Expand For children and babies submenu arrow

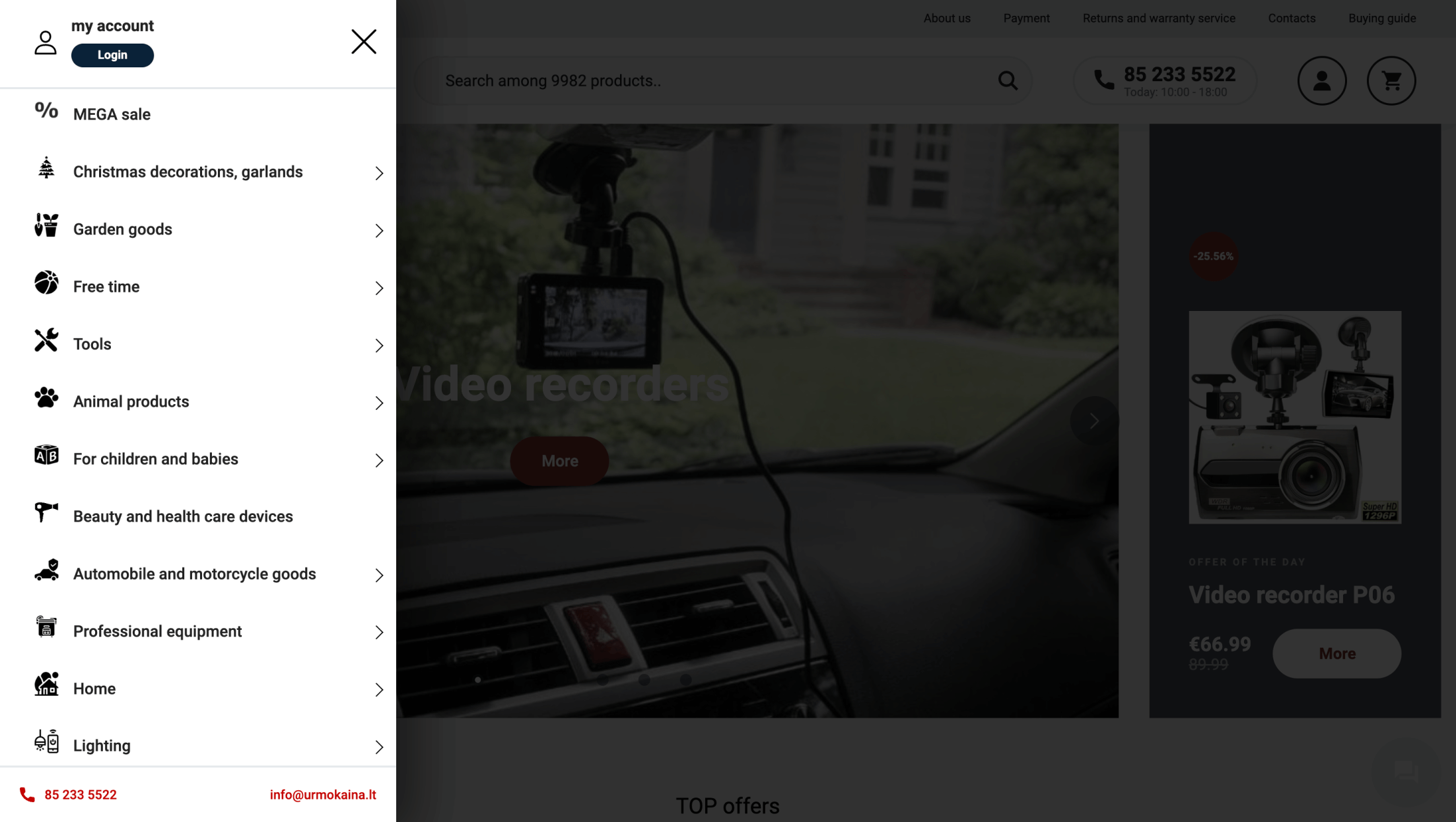pyautogui.click(x=379, y=460)
